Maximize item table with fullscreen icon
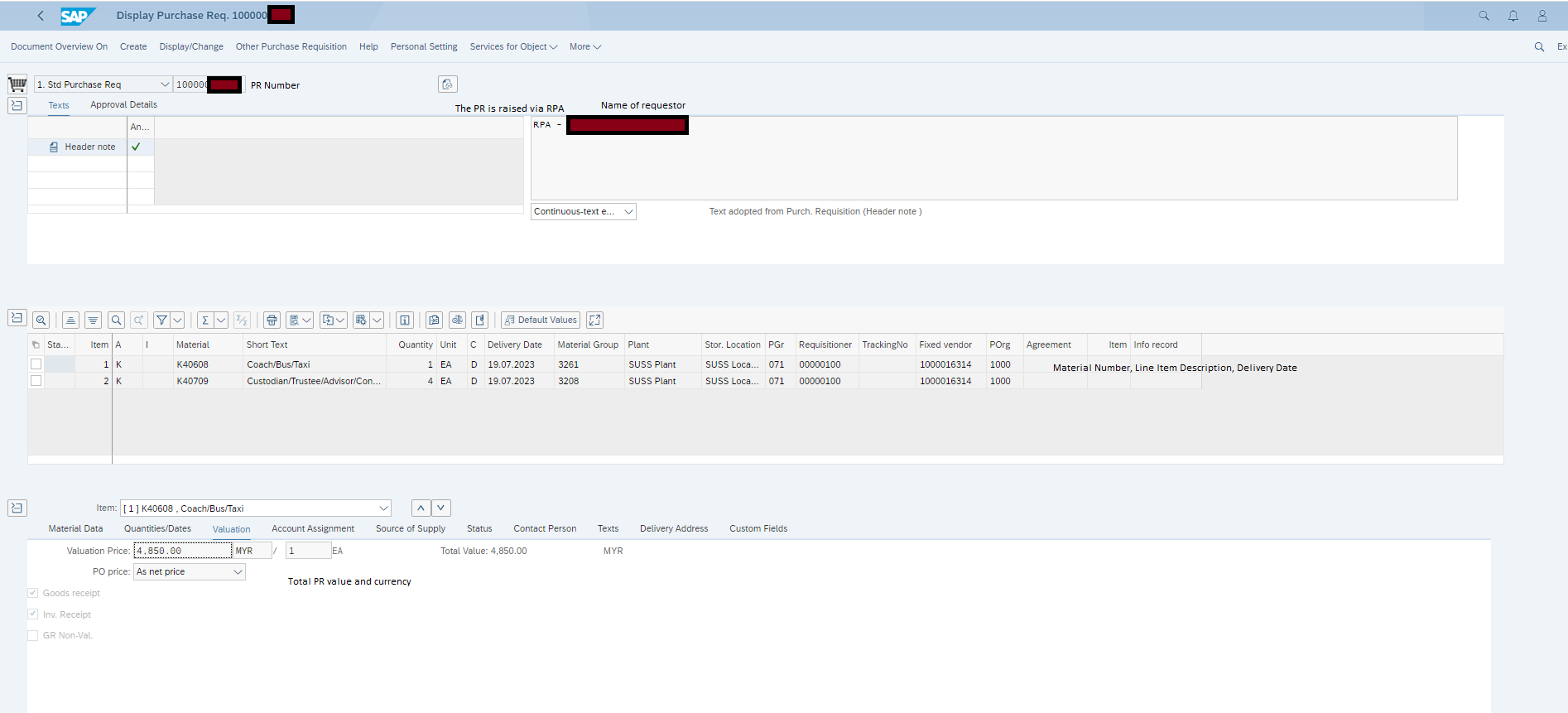Image resolution: width=1568 pixels, height=713 pixels. (594, 320)
